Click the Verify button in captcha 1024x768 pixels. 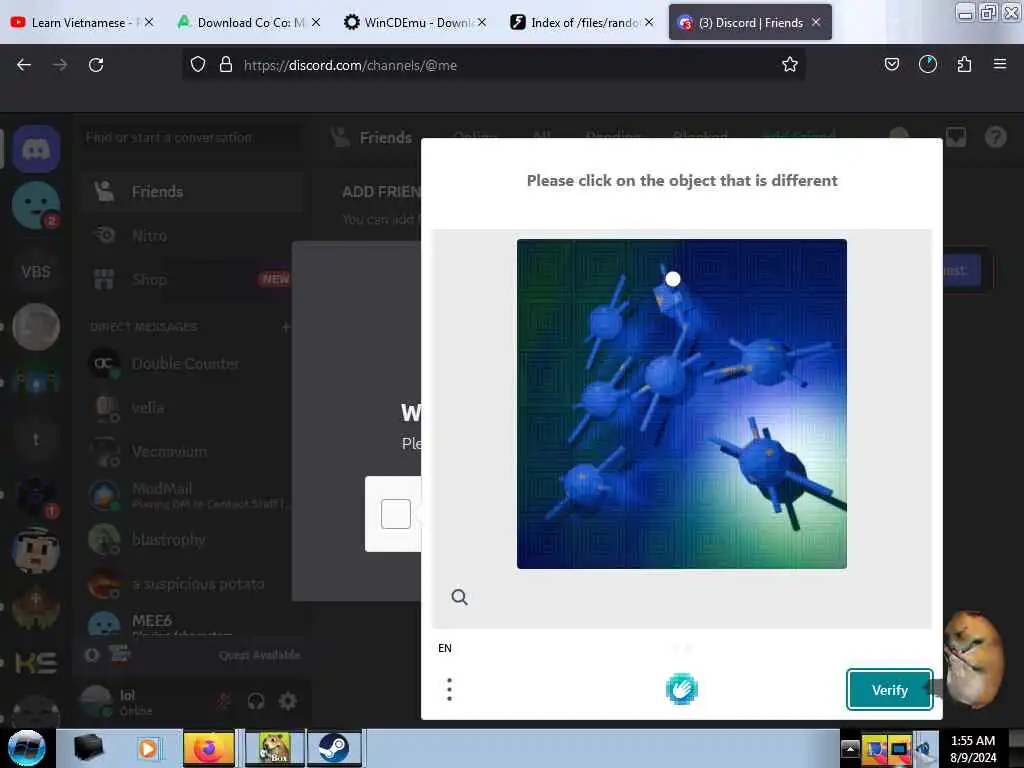coord(889,690)
